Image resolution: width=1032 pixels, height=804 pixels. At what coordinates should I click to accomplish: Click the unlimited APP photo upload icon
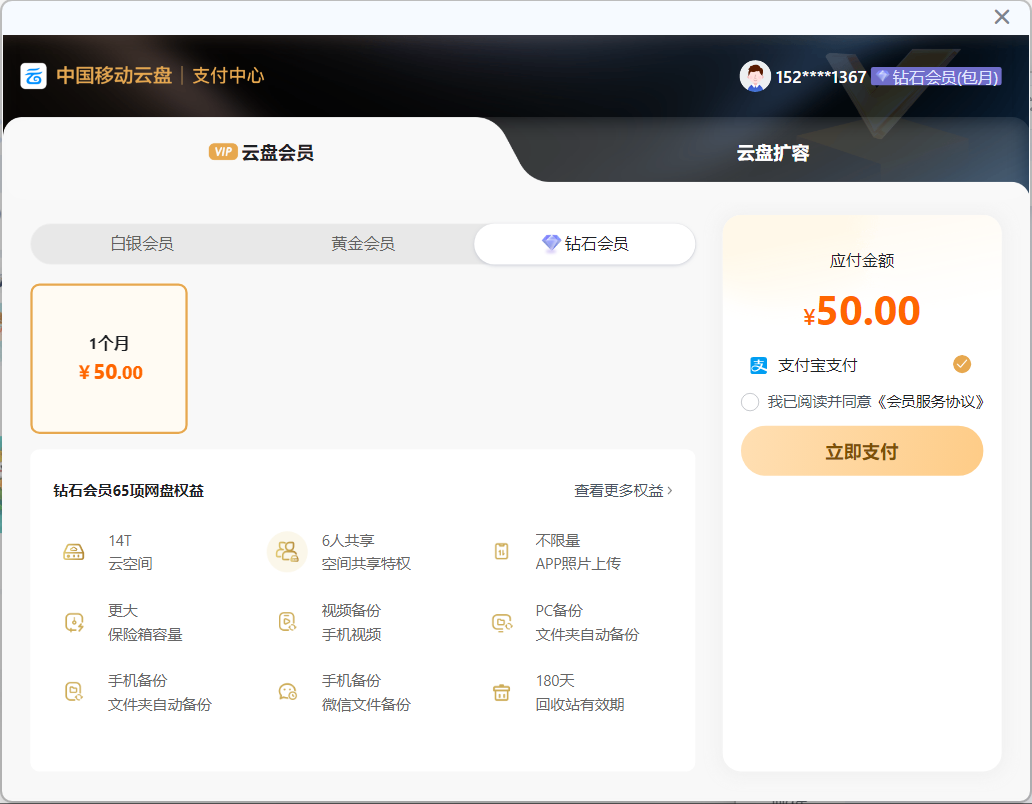click(502, 551)
